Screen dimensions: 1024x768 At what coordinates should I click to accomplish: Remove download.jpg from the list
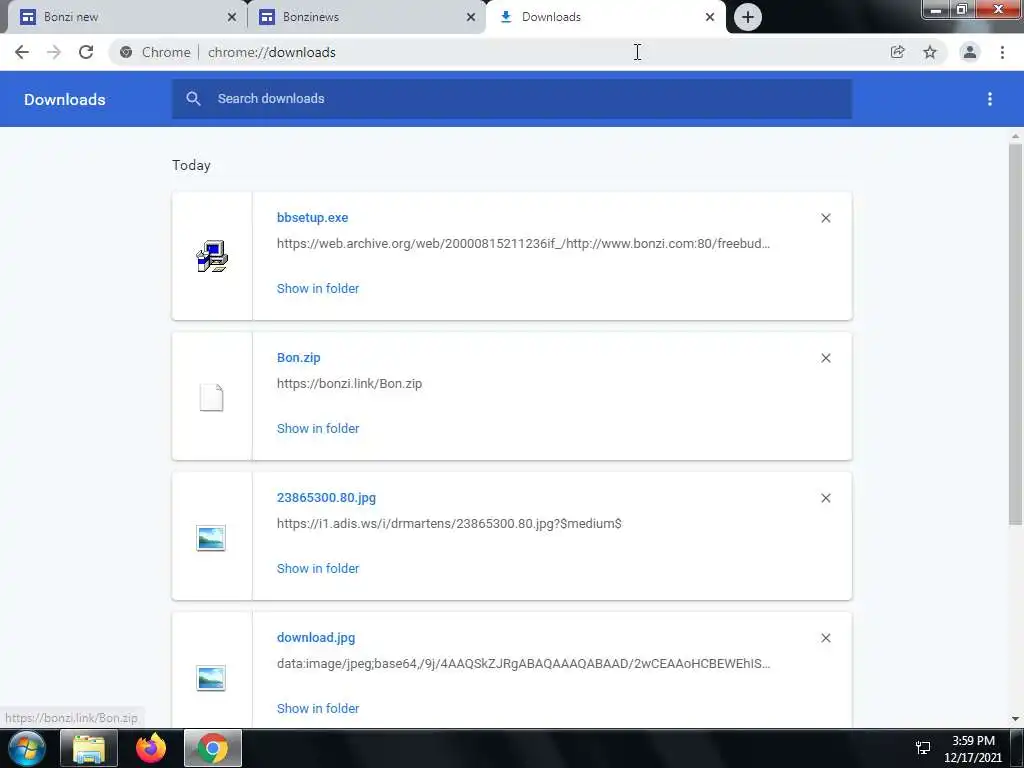click(825, 638)
